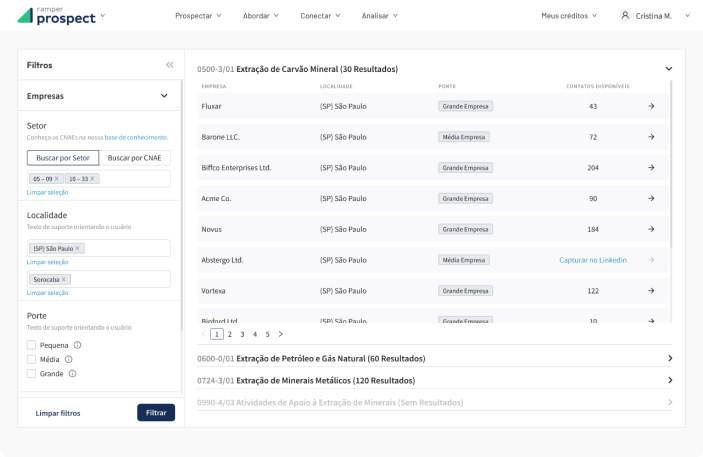
Task: Click Limpar filtros
Action: tap(58, 413)
